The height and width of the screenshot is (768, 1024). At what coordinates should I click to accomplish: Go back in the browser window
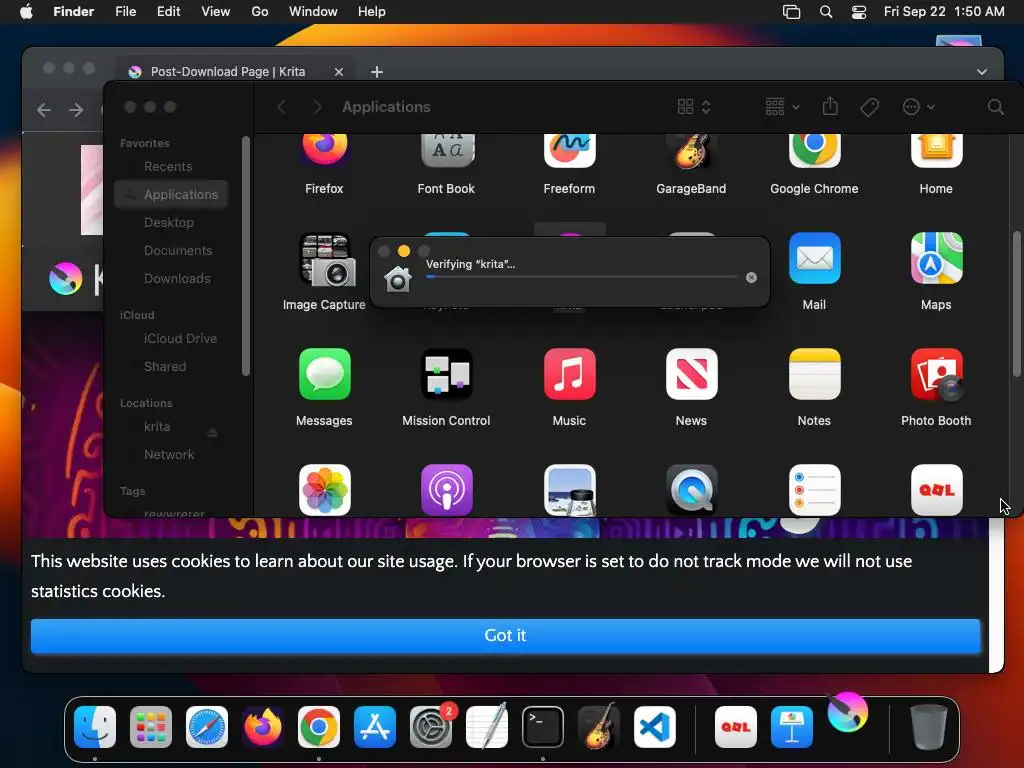(x=44, y=110)
